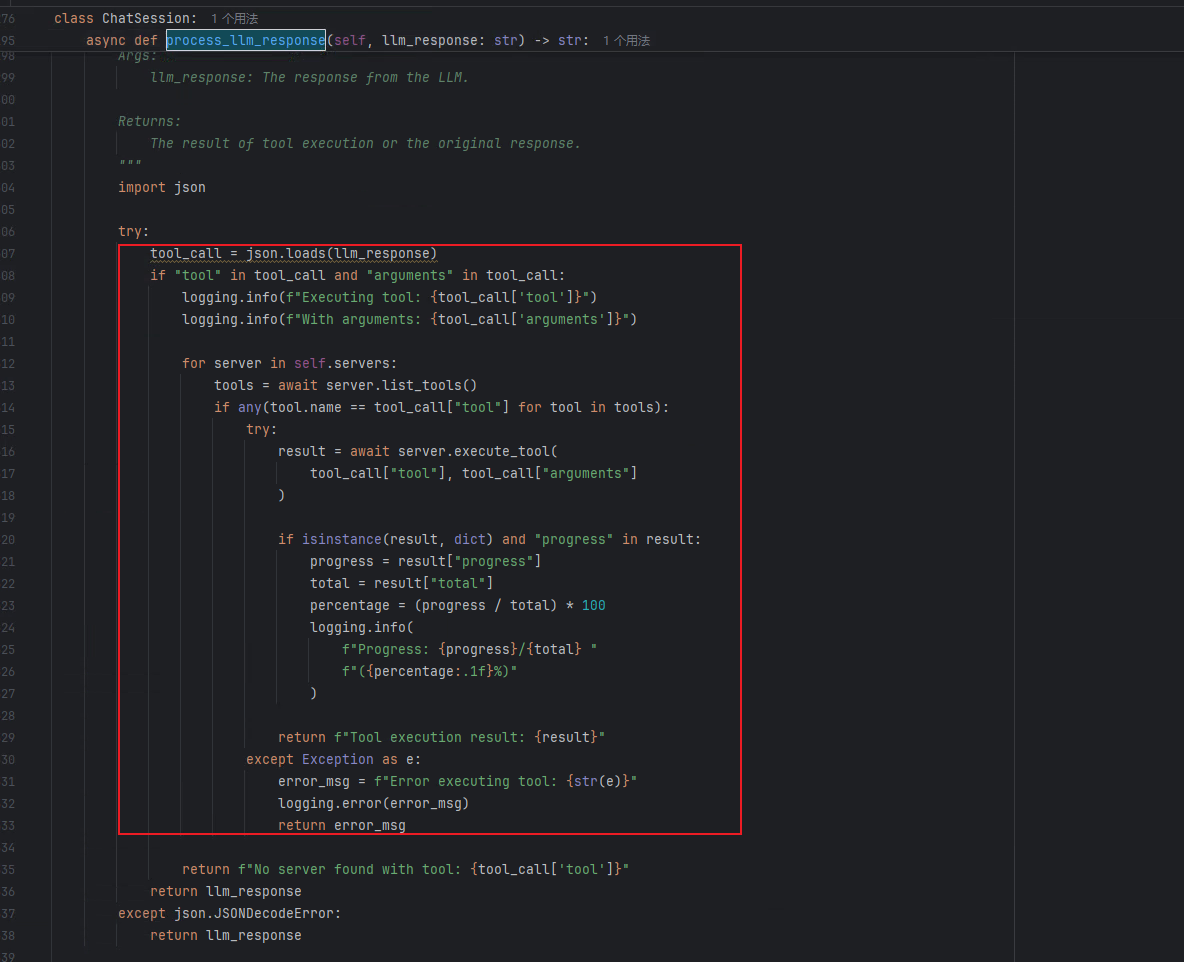Viewport: 1184px width, 962px height.
Task: Click the except Exception as e line
Action: pos(333,760)
